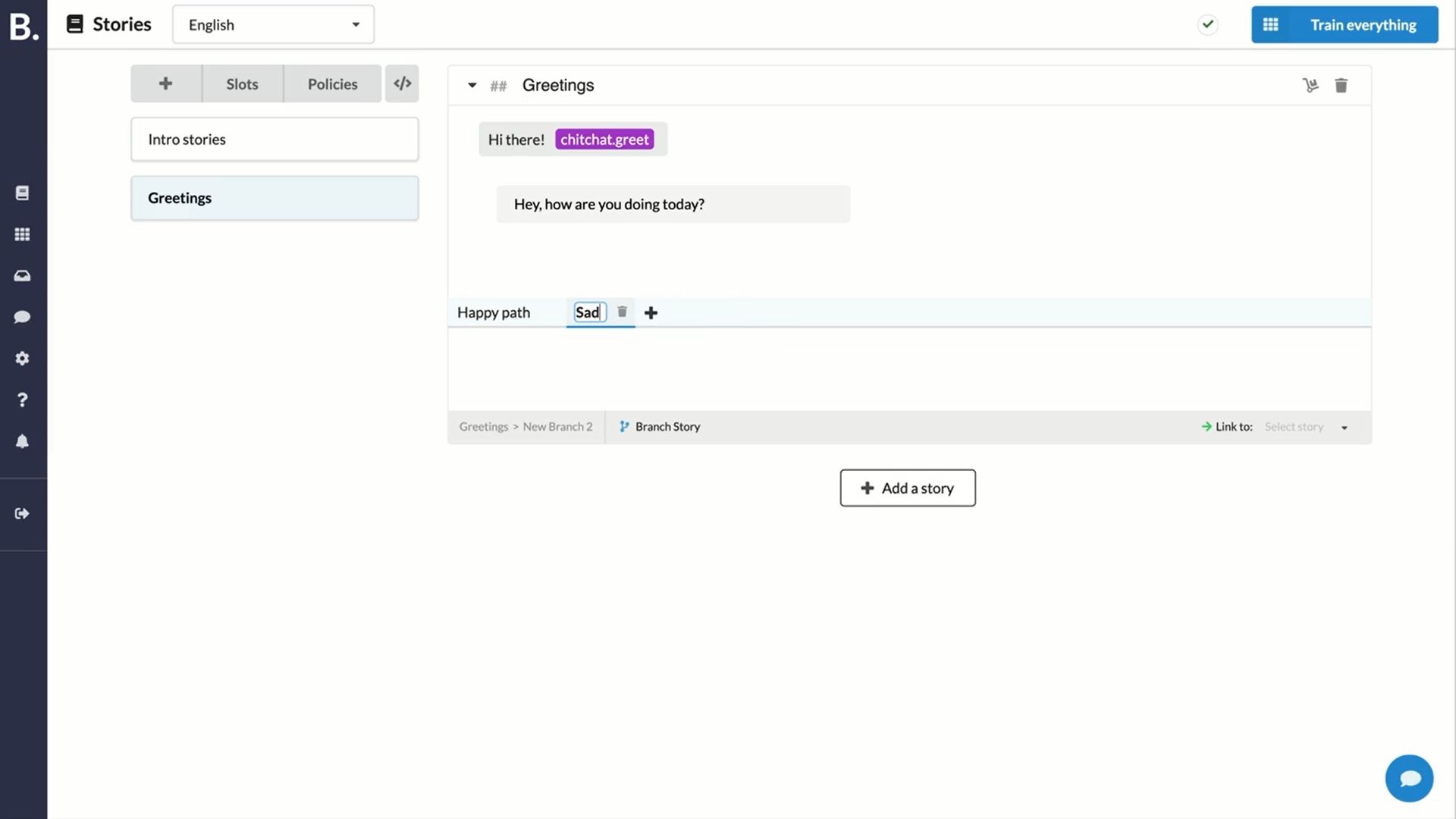Click Add a story button
Image resolution: width=1456 pixels, height=819 pixels.
tap(907, 488)
